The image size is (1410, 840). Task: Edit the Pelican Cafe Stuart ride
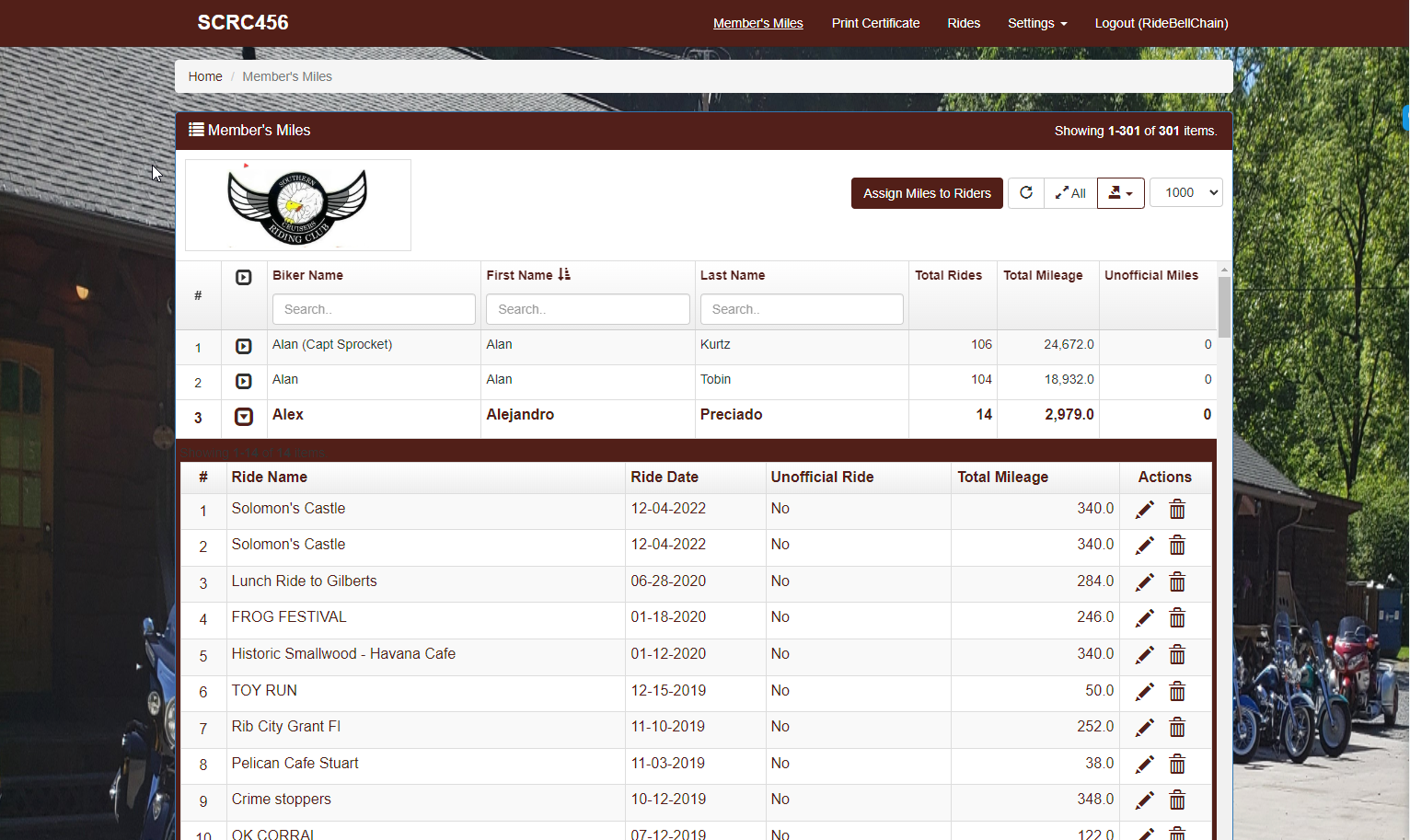[1144, 765]
